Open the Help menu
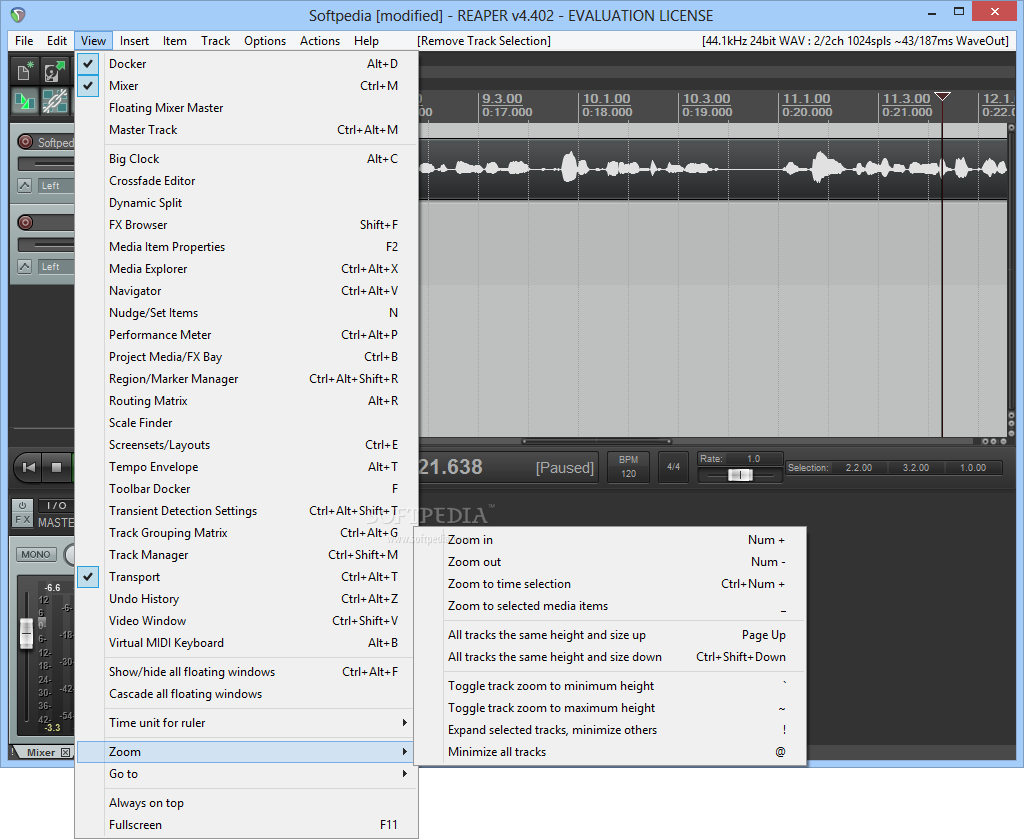The image size is (1024, 839). tap(366, 40)
